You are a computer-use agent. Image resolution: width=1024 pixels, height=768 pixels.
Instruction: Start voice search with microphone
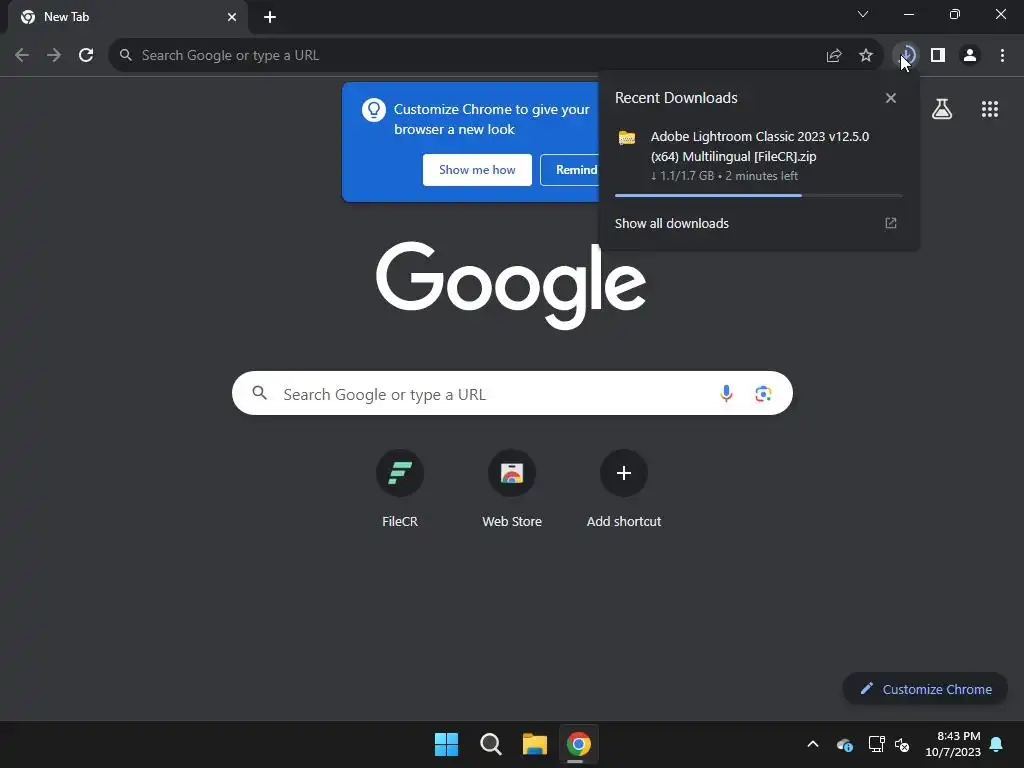click(x=726, y=393)
